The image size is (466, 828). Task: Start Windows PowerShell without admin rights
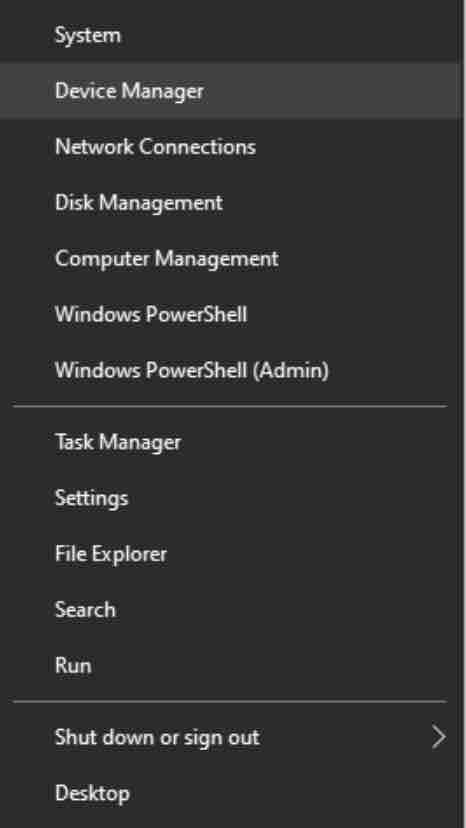pyautogui.click(x=230, y=315)
